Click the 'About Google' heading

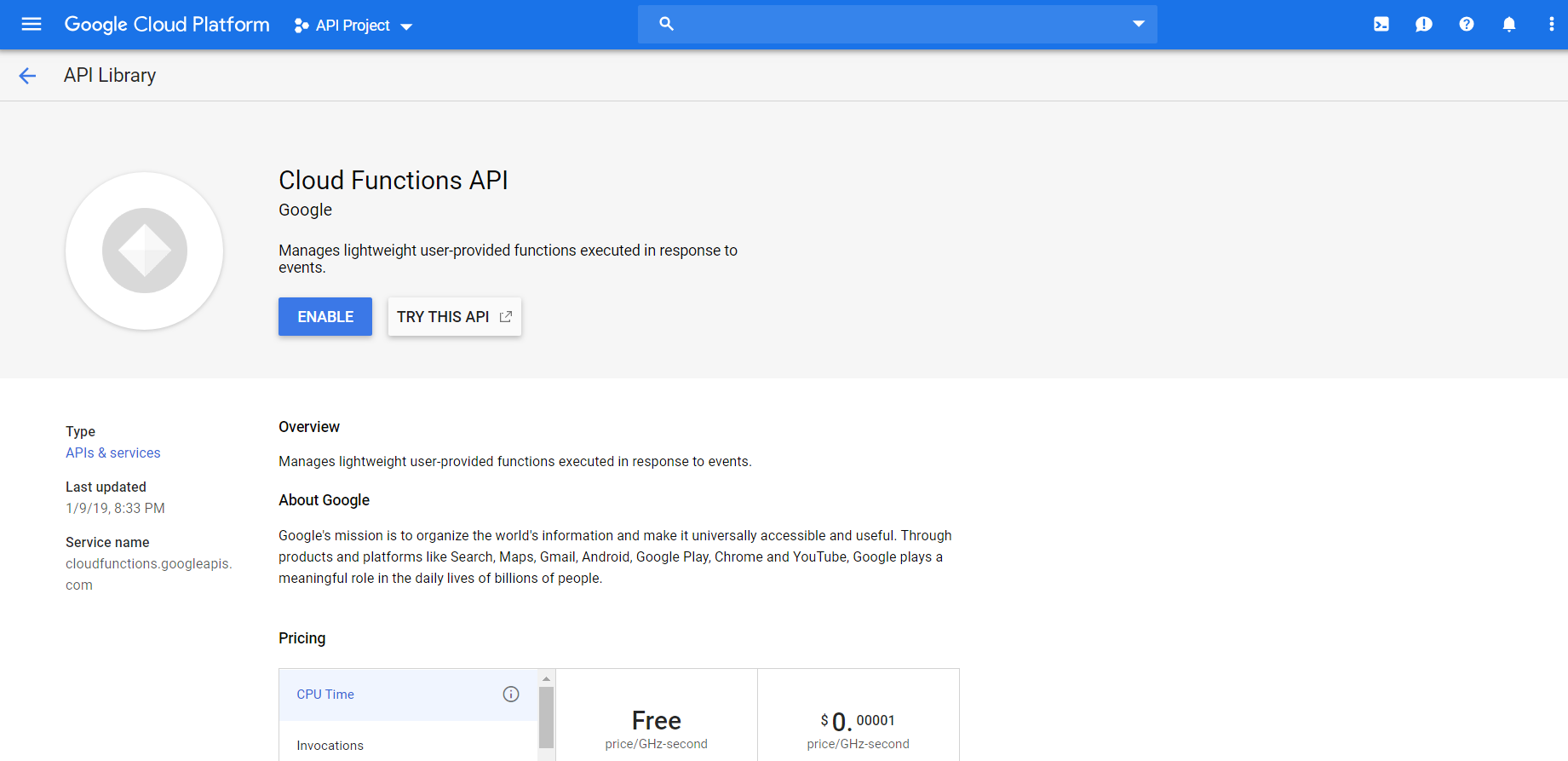pos(325,500)
